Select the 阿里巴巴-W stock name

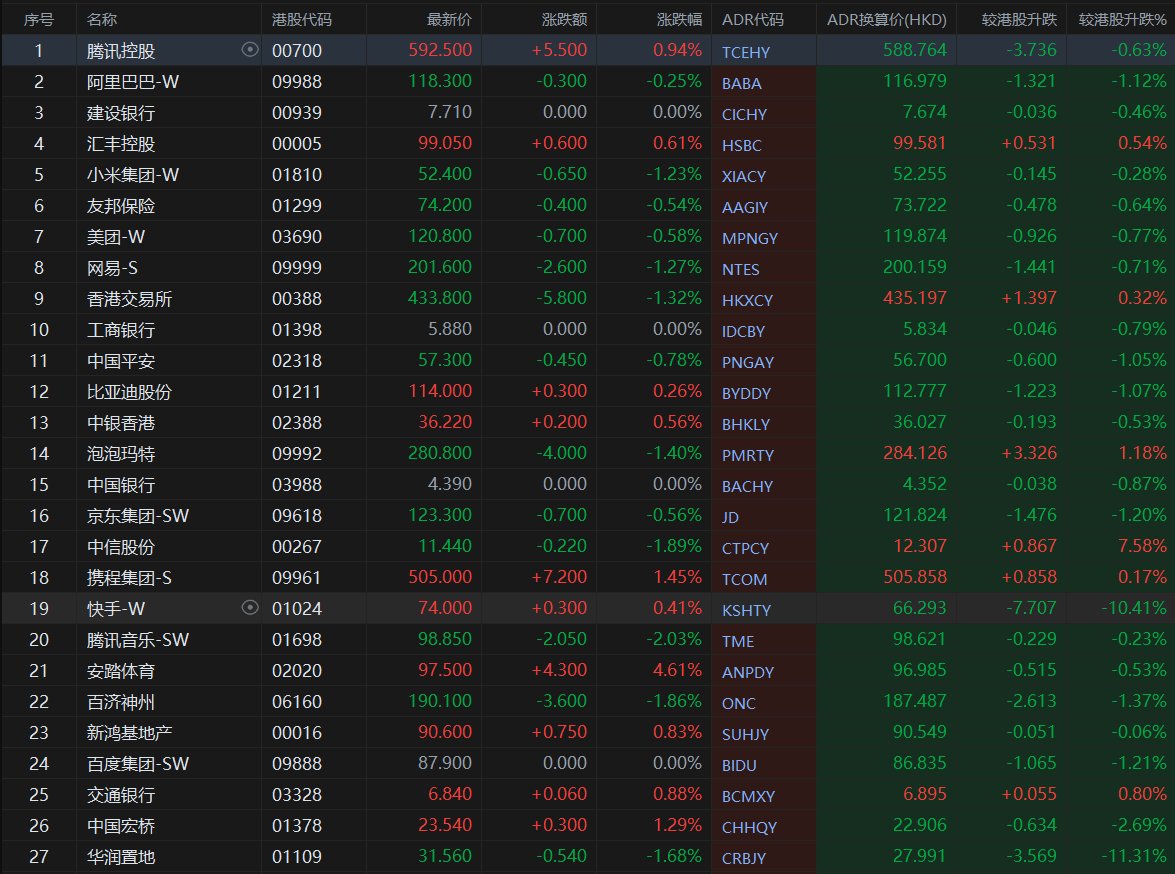(x=133, y=82)
